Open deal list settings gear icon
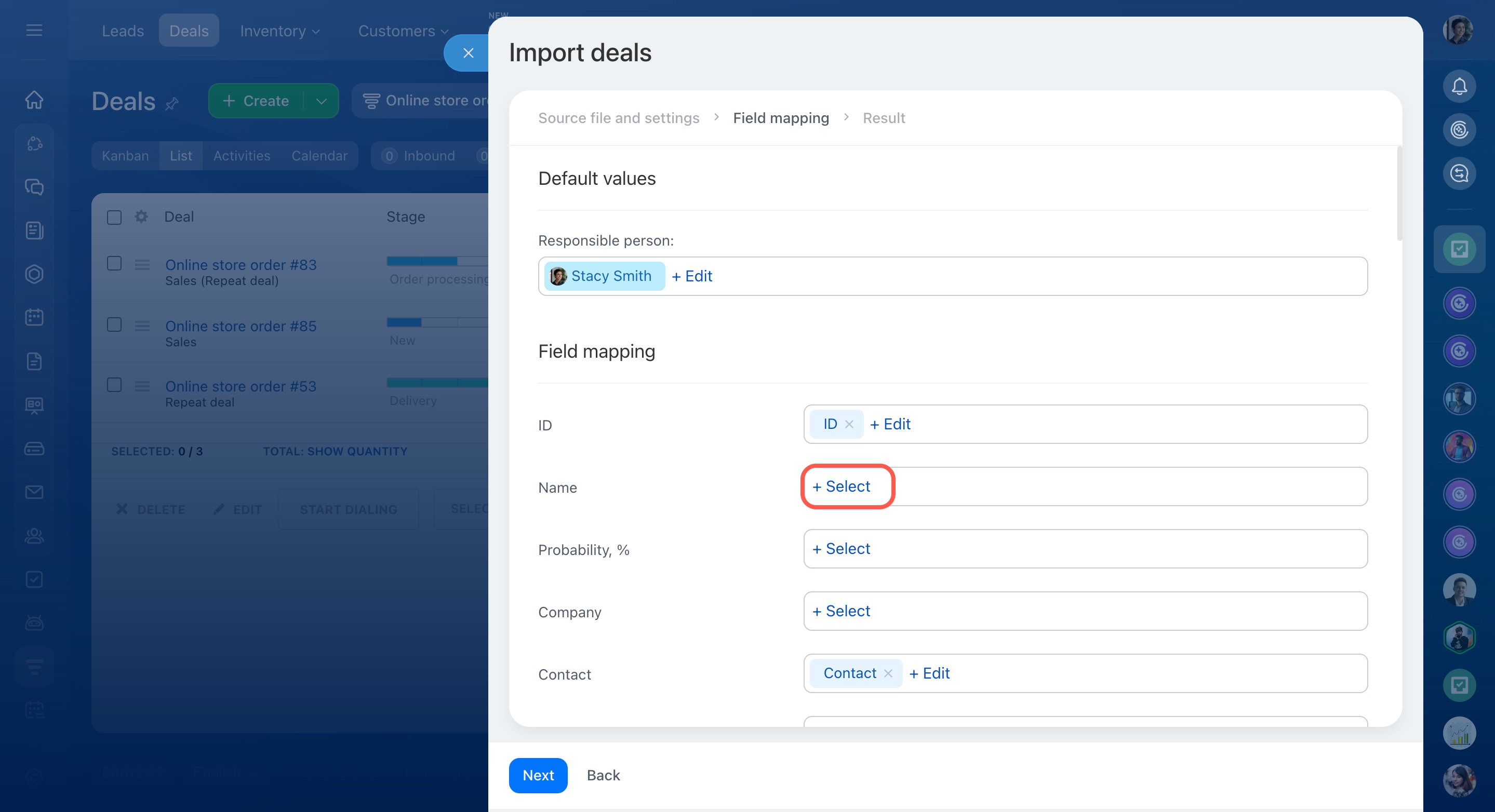 (141, 217)
